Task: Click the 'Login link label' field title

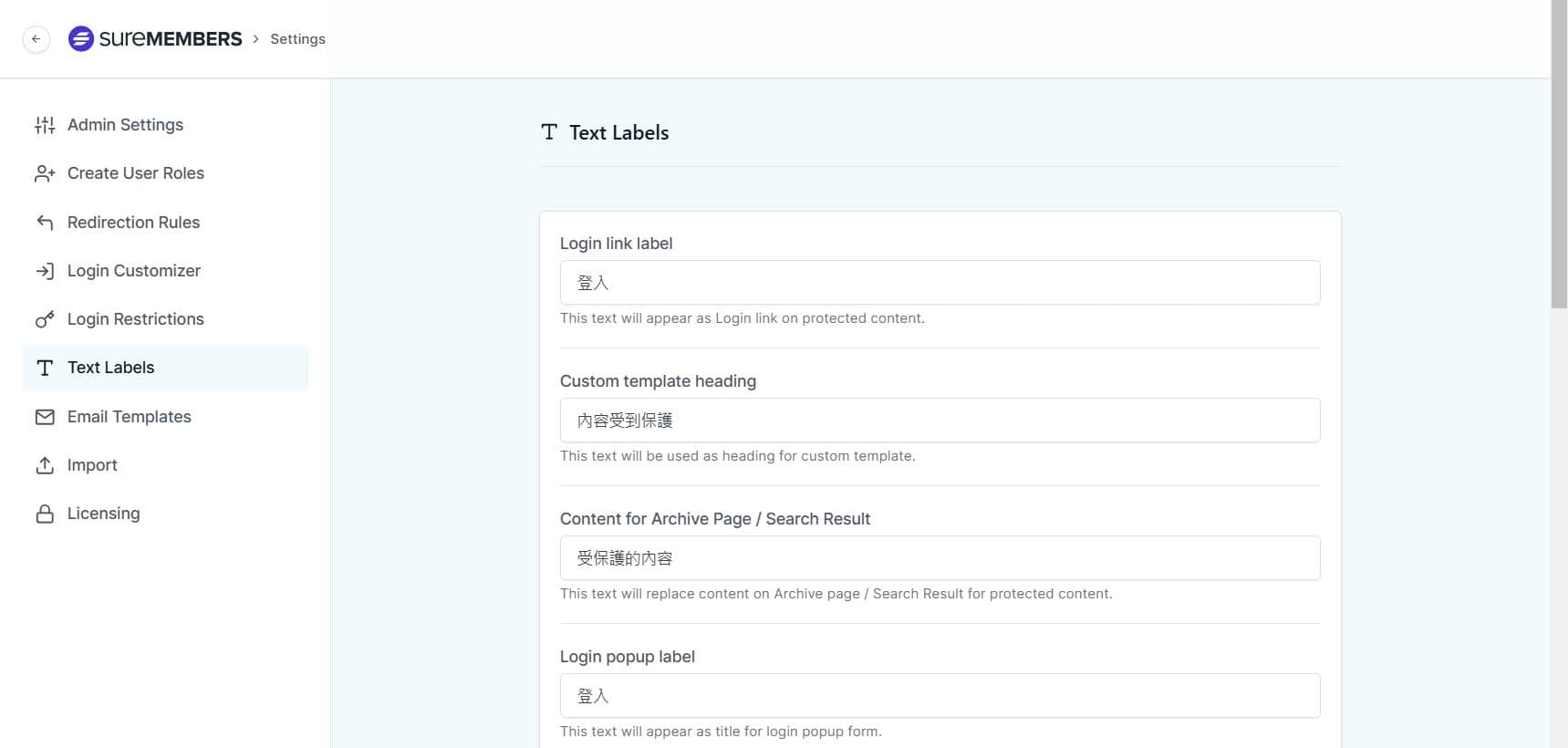Action: coord(616,244)
